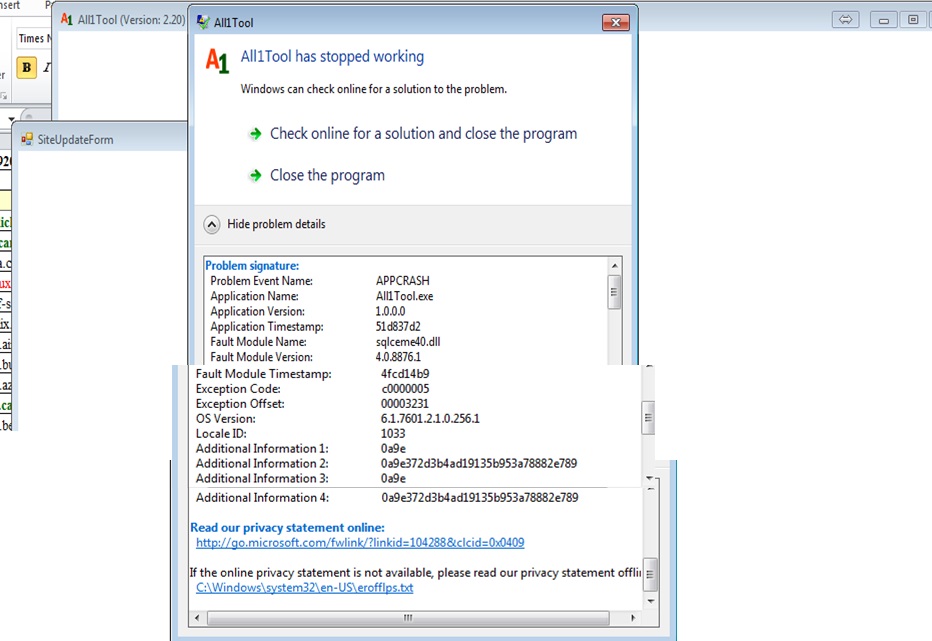Click horizontal scrollbar right arrow
Viewport: 932px width, 641px height.
click(x=632, y=618)
